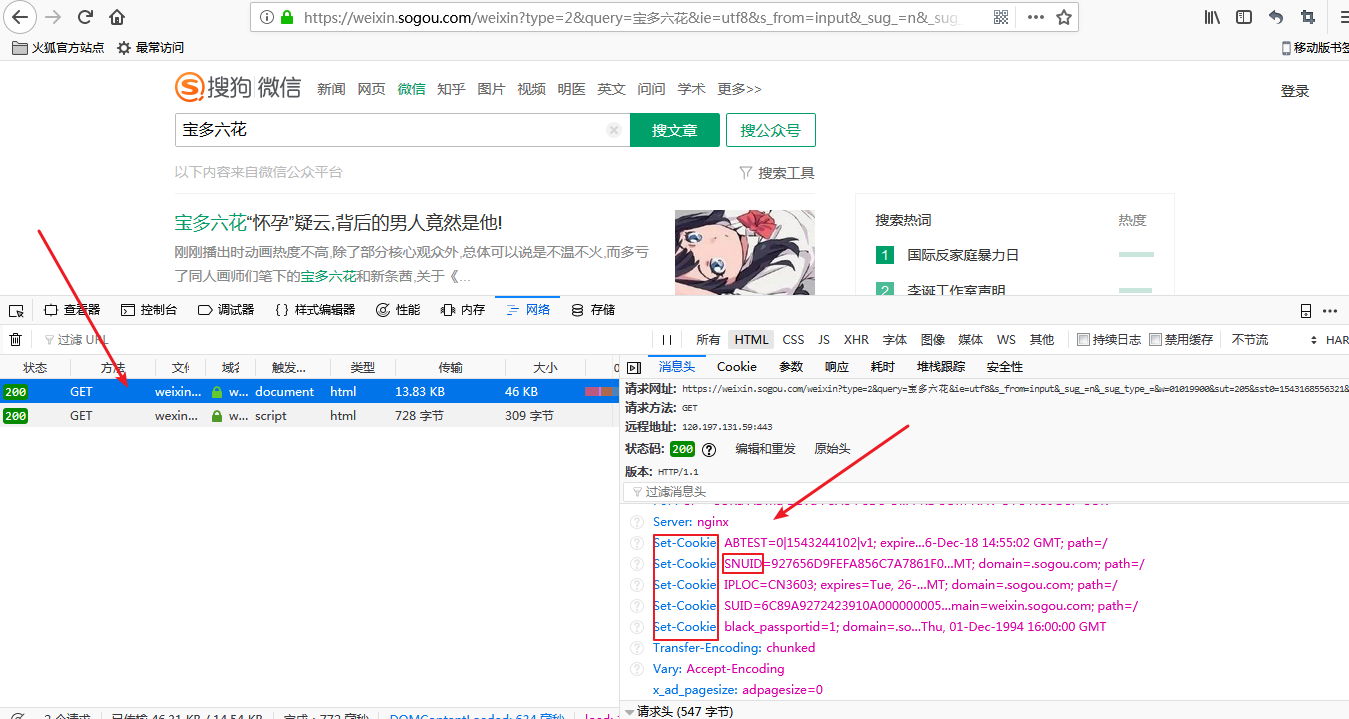This screenshot has height=719, width=1349.
Task: Filter requests by 所有
Action: 708,340
